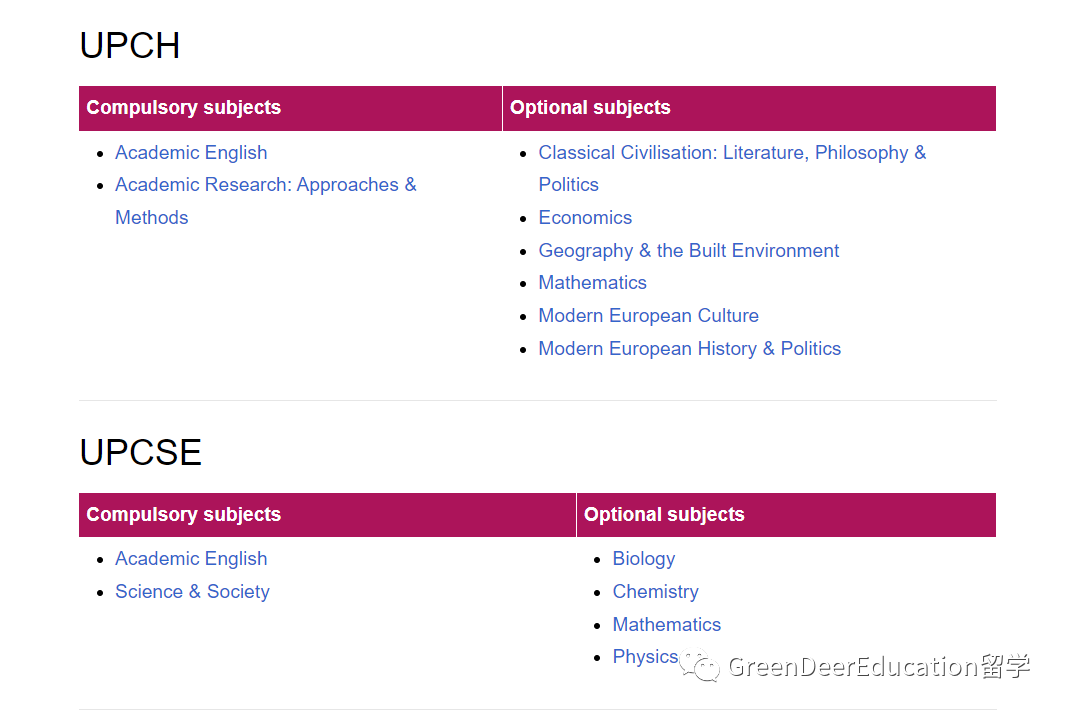Image resolution: width=1065 pixels, height=713 pixels.
Task: Visit Modern European History & Politics
Action: pyautogui.click(x=689, y=349)
